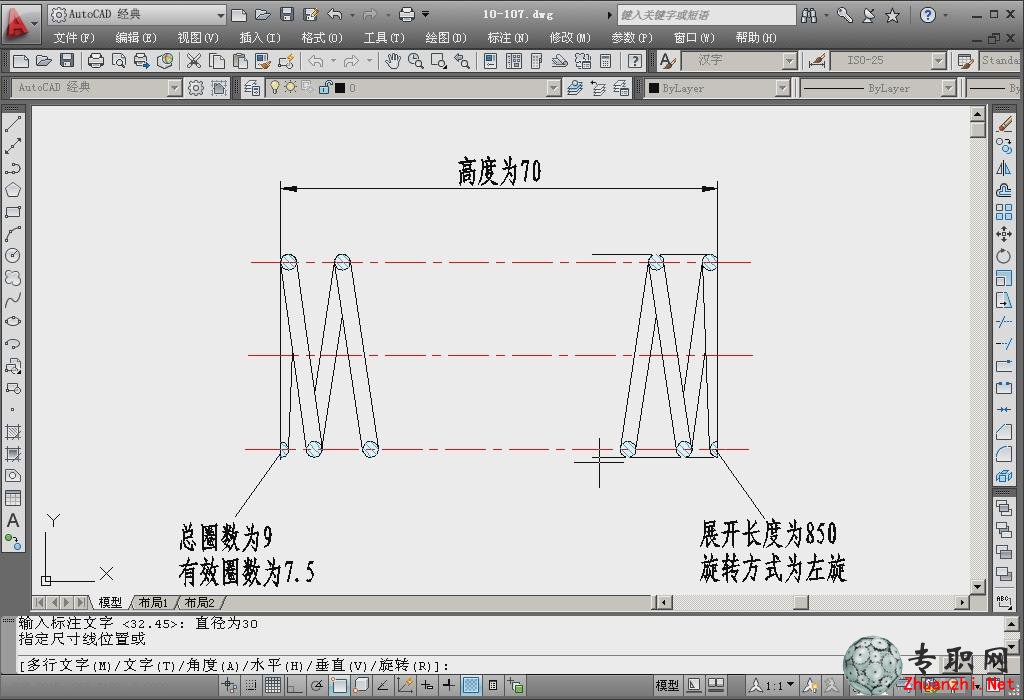Select the Array tool
Viewport: 1024px width, 700px height.
[1004, 212]
